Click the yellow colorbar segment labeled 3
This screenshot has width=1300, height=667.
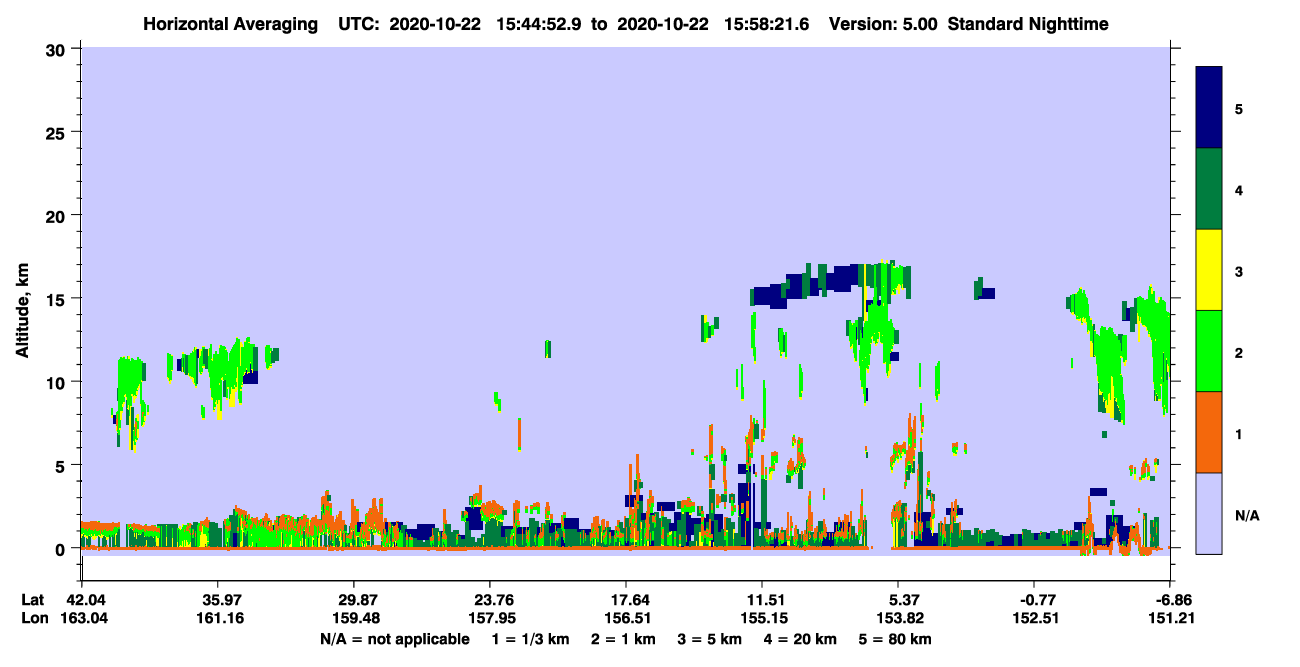[x=1209, y=270]
